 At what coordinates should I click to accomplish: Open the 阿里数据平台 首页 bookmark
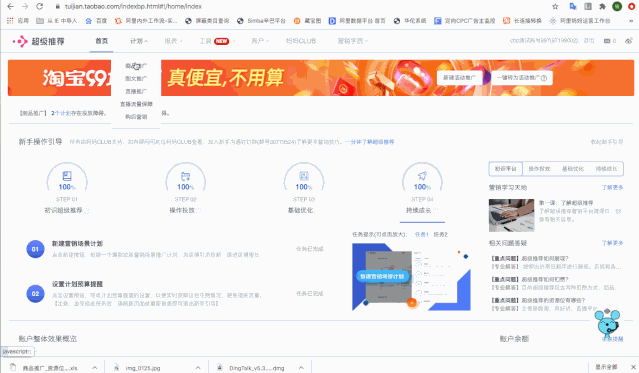coord(357,21)
